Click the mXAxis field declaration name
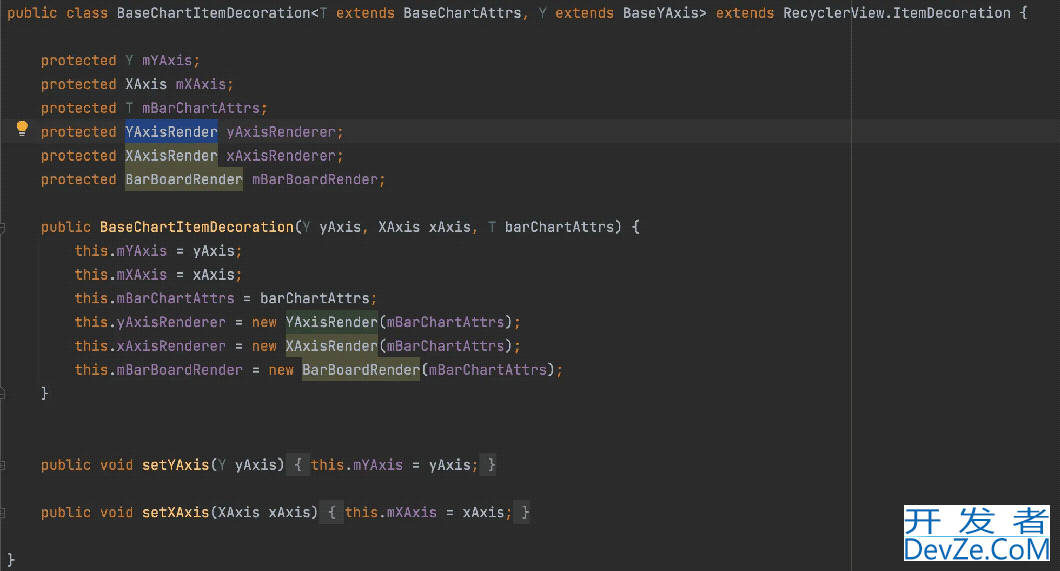This screenshot has height=571, width=1060. tap(201, 84)
